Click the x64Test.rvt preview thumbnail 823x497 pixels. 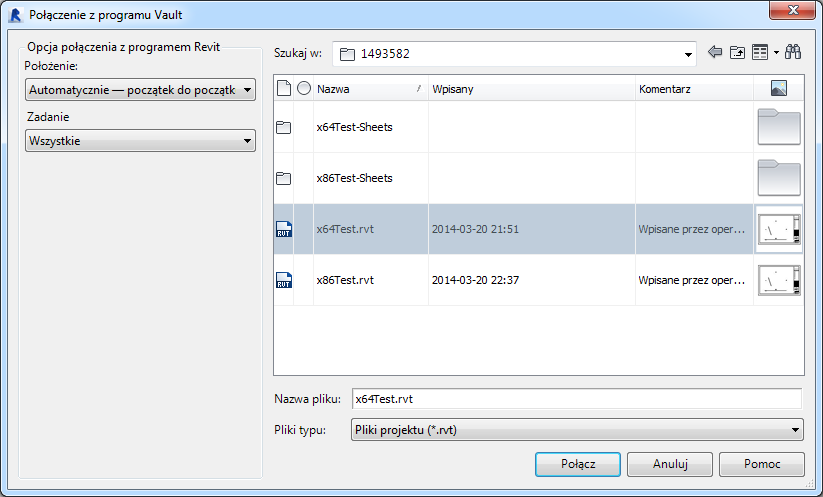pos(779,229)
